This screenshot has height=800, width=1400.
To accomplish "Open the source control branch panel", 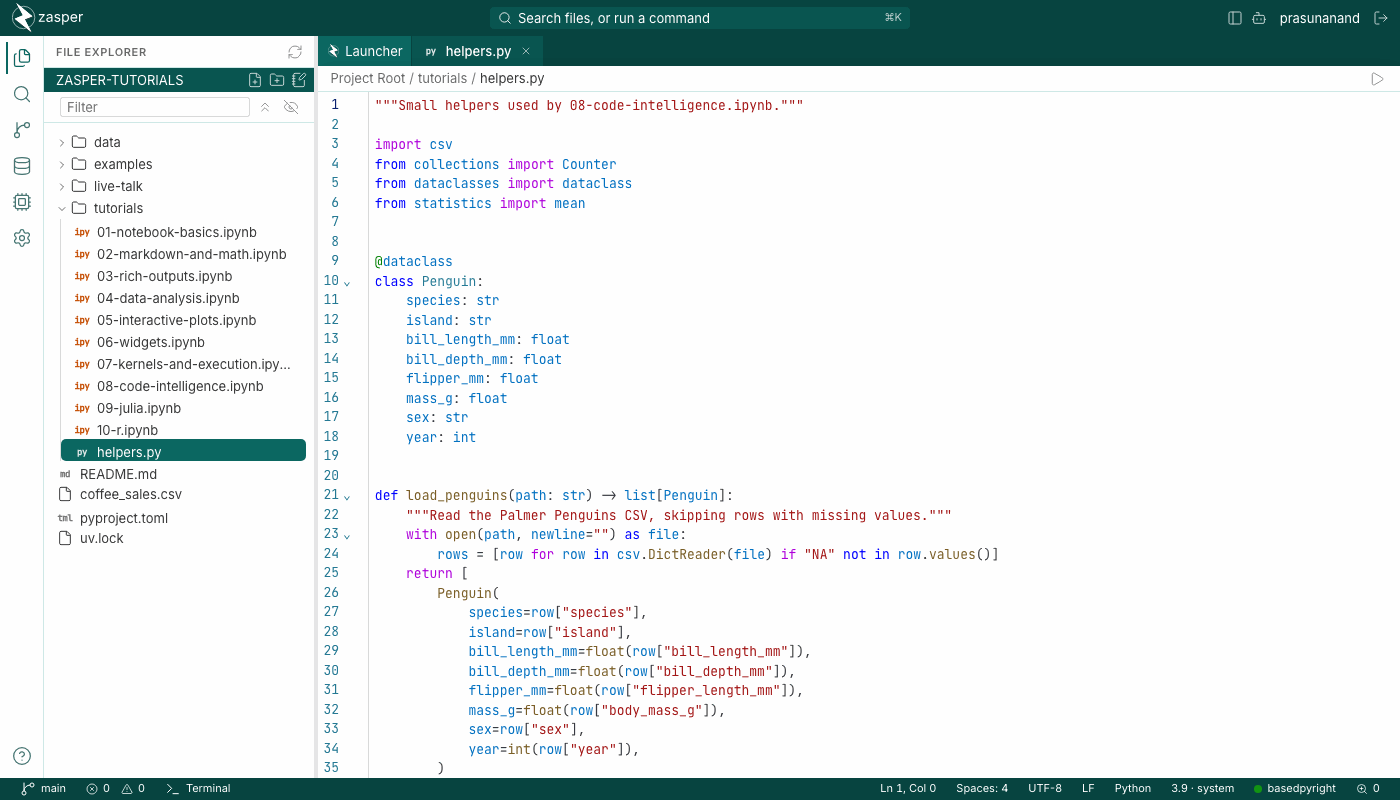I will (x=22, y=130).
